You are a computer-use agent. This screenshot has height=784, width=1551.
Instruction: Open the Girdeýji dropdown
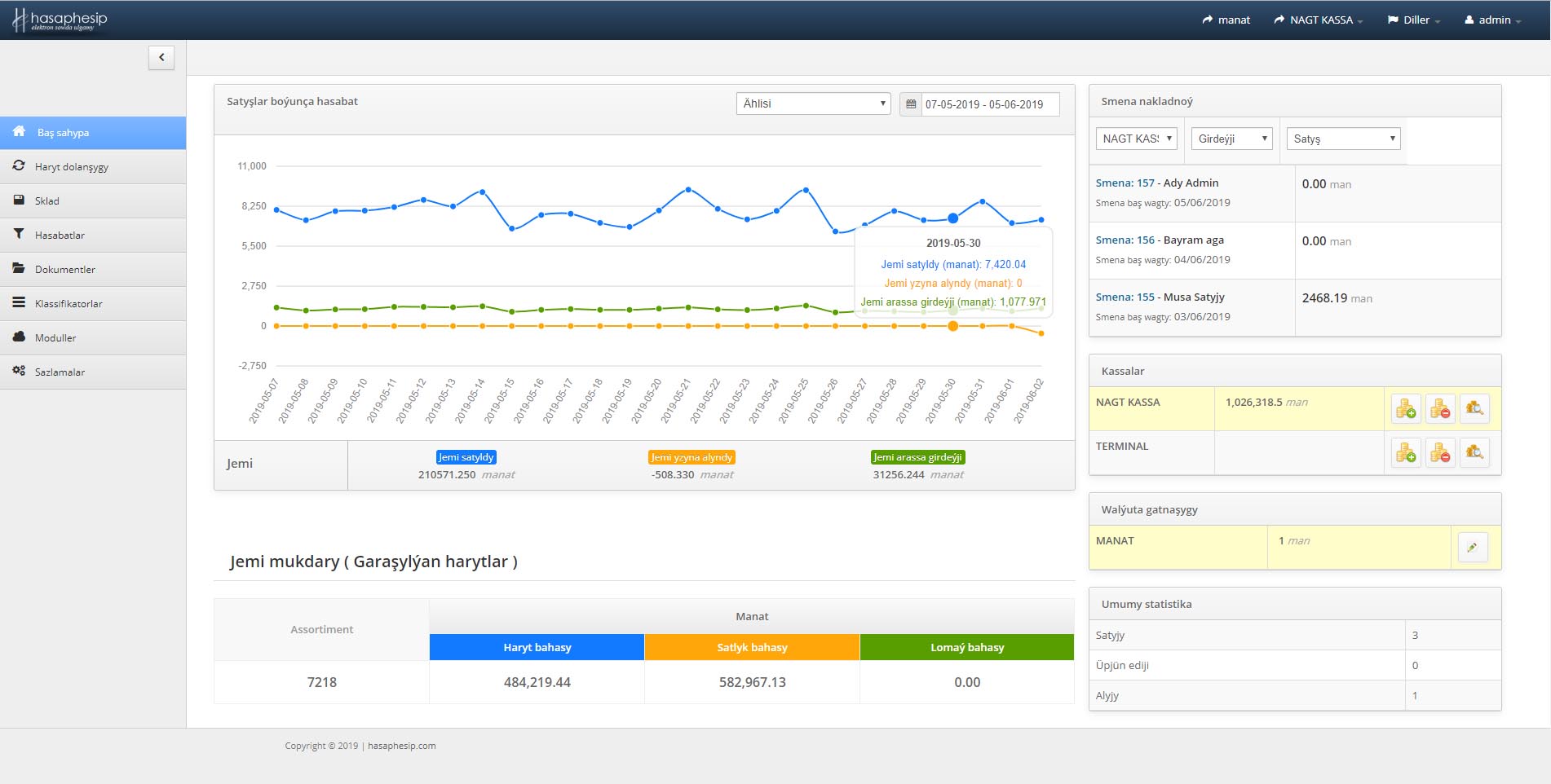[x=1231, y=139]
